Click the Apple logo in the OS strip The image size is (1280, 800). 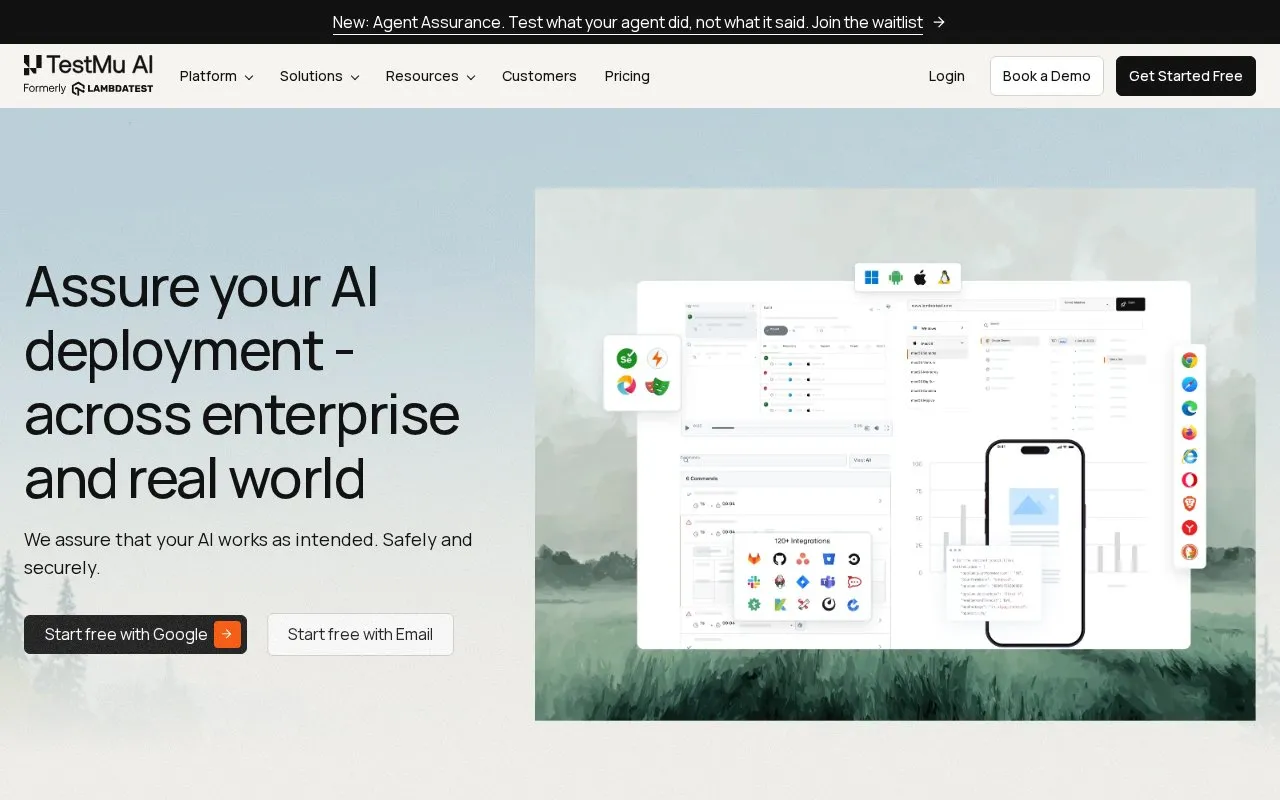pos(920,277)
